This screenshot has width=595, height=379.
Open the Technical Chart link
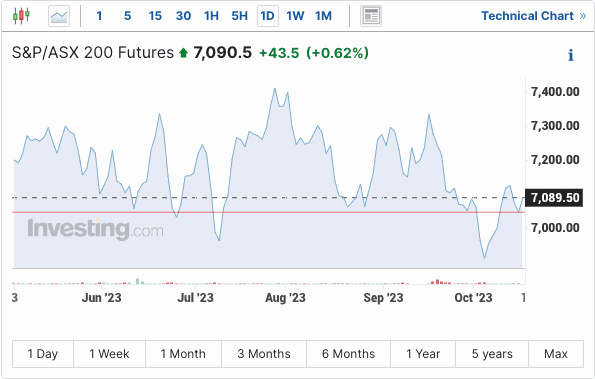527,16
